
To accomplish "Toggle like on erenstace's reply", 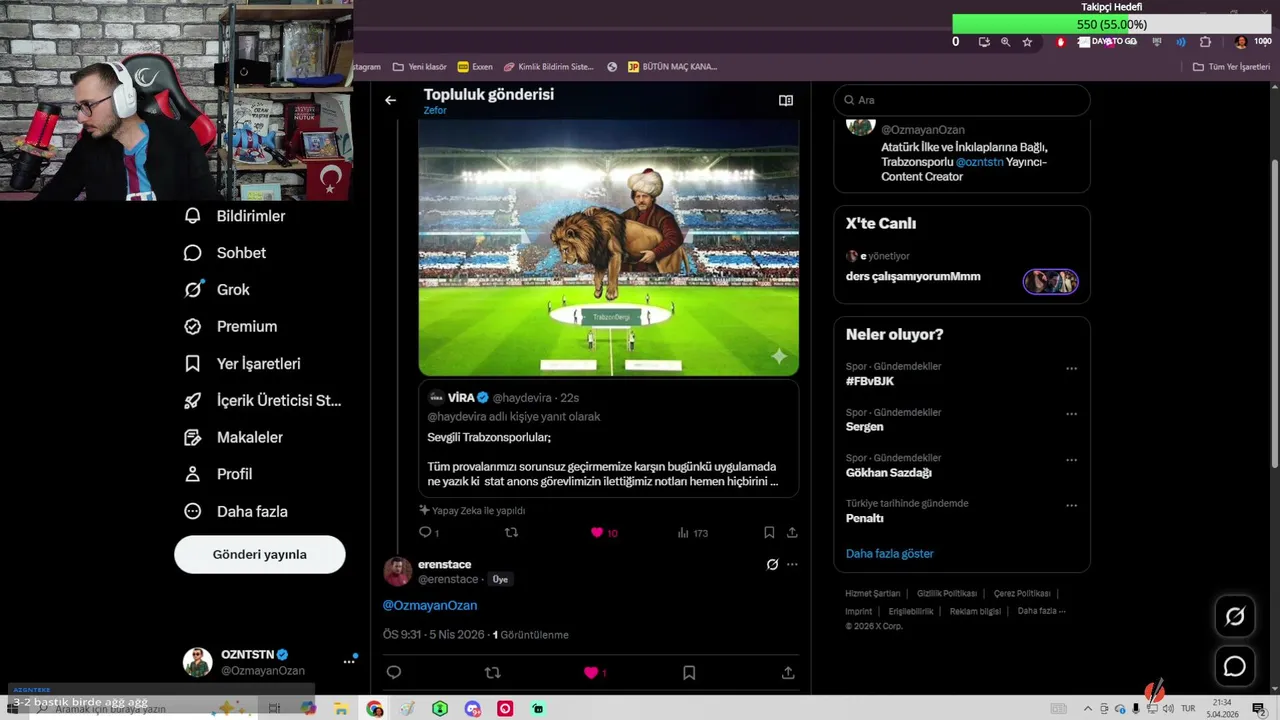I will 595,673.
